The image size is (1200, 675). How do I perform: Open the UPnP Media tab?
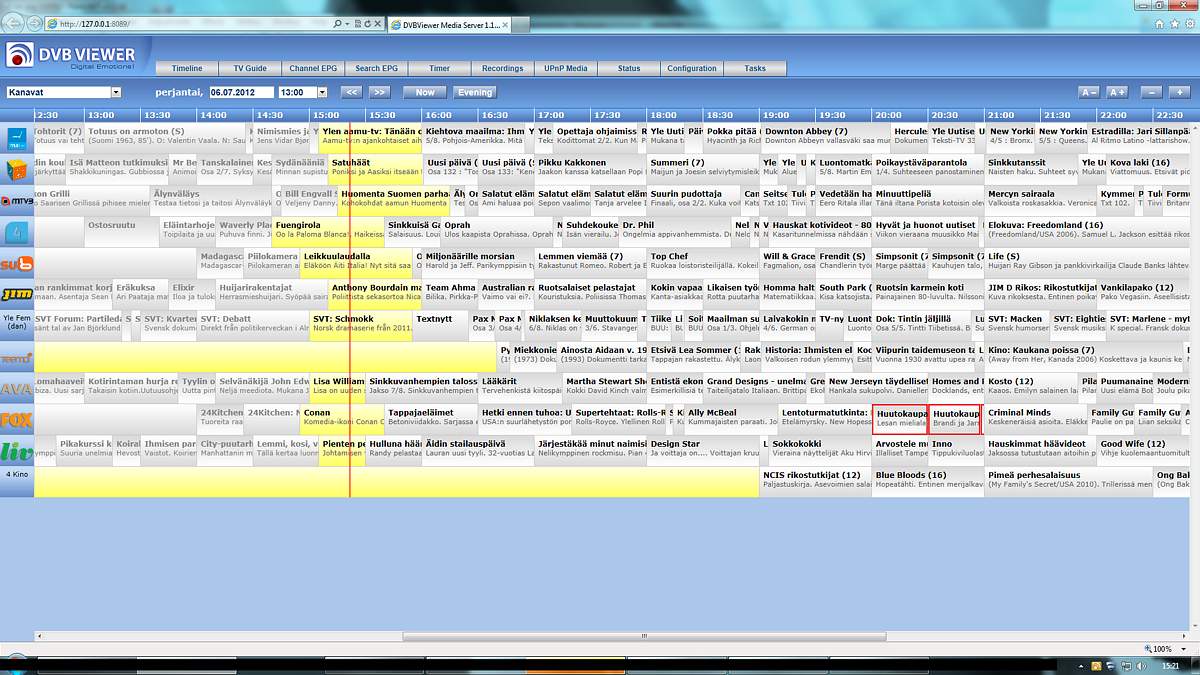565,68
